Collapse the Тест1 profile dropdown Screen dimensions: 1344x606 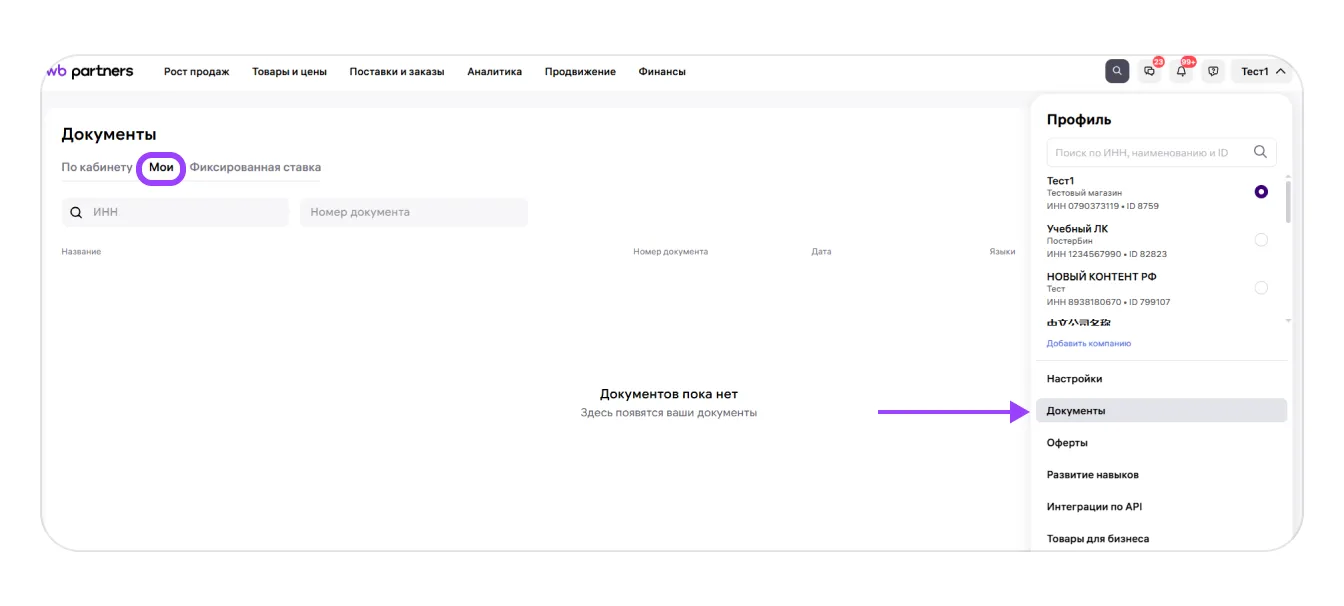pos(1263,71)
